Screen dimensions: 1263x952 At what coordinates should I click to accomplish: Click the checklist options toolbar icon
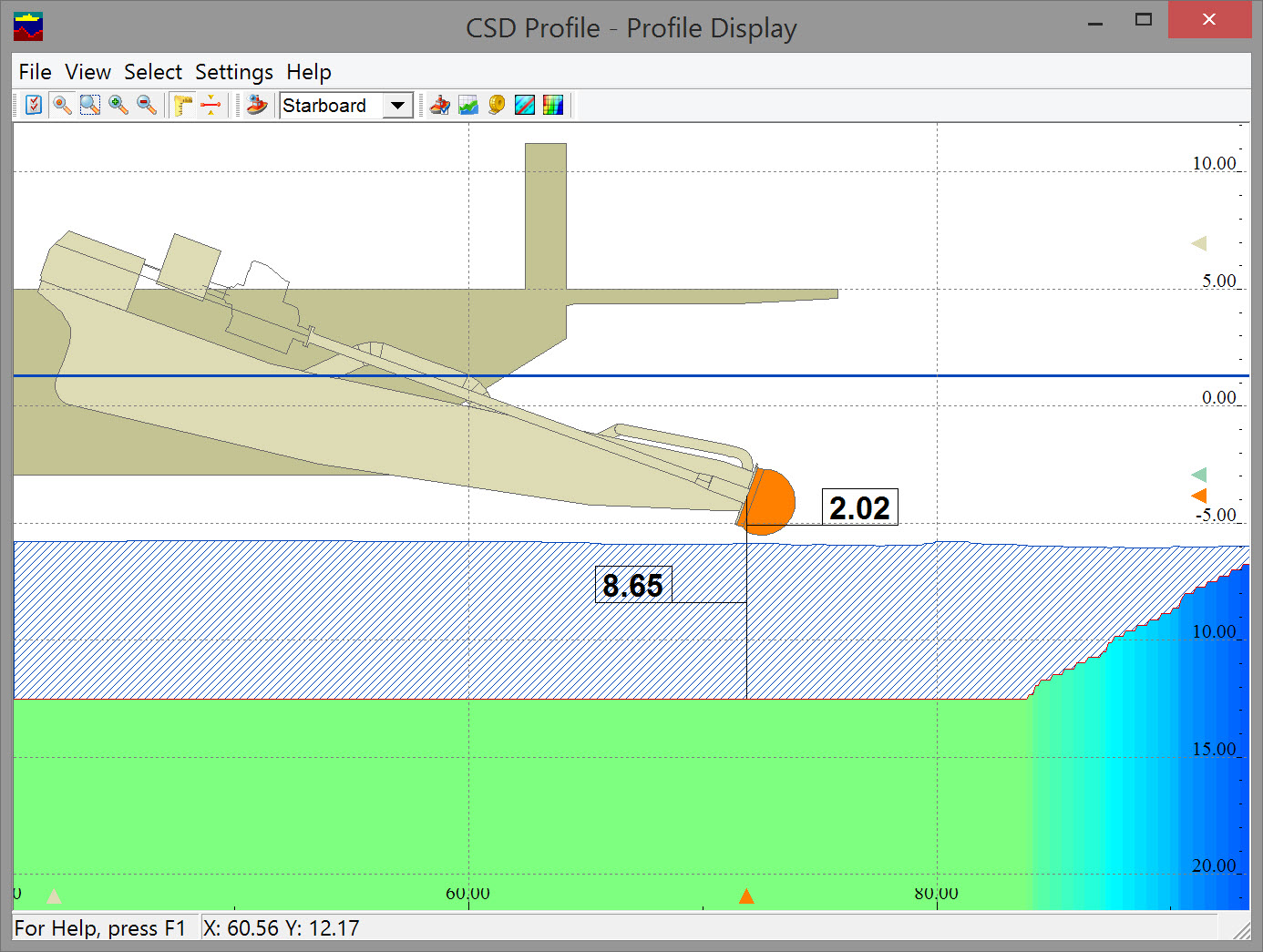pyautogui.click(x=34, y=105)
